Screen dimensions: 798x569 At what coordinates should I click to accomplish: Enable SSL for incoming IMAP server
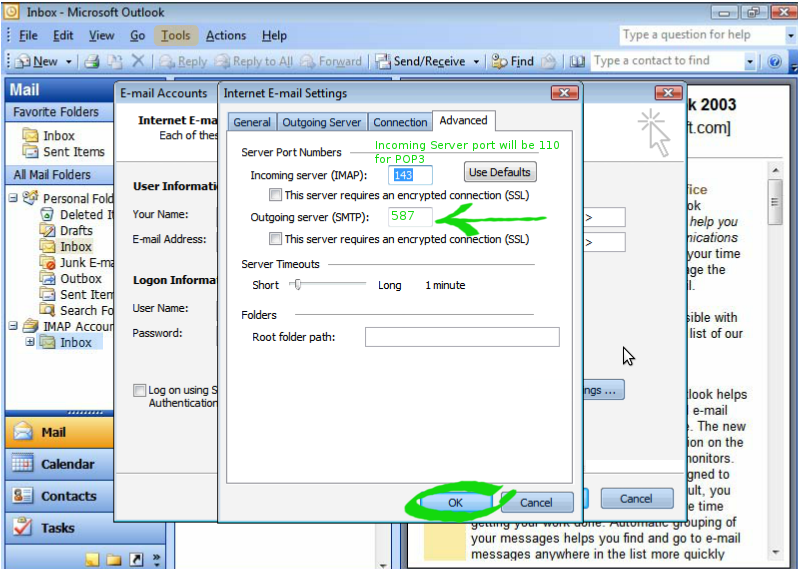[x=275, y=194]
